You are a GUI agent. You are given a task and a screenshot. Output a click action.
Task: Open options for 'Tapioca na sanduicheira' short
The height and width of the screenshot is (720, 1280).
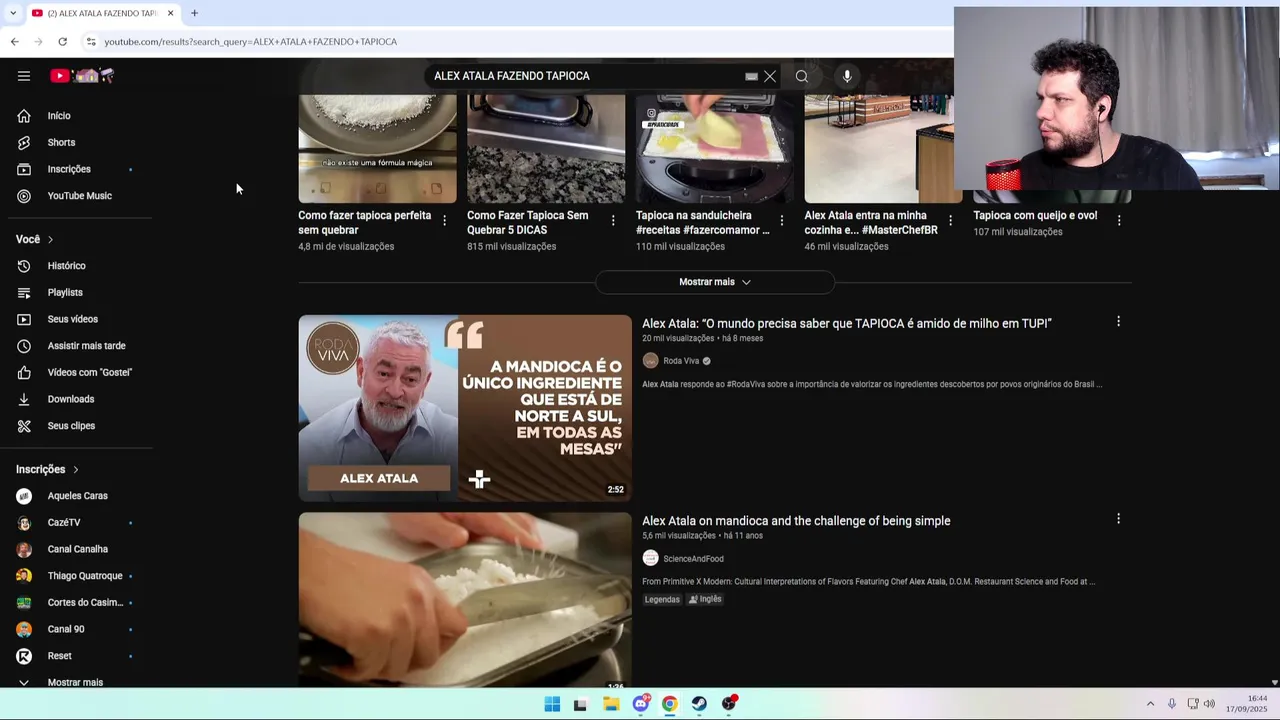tap(782, 221)
